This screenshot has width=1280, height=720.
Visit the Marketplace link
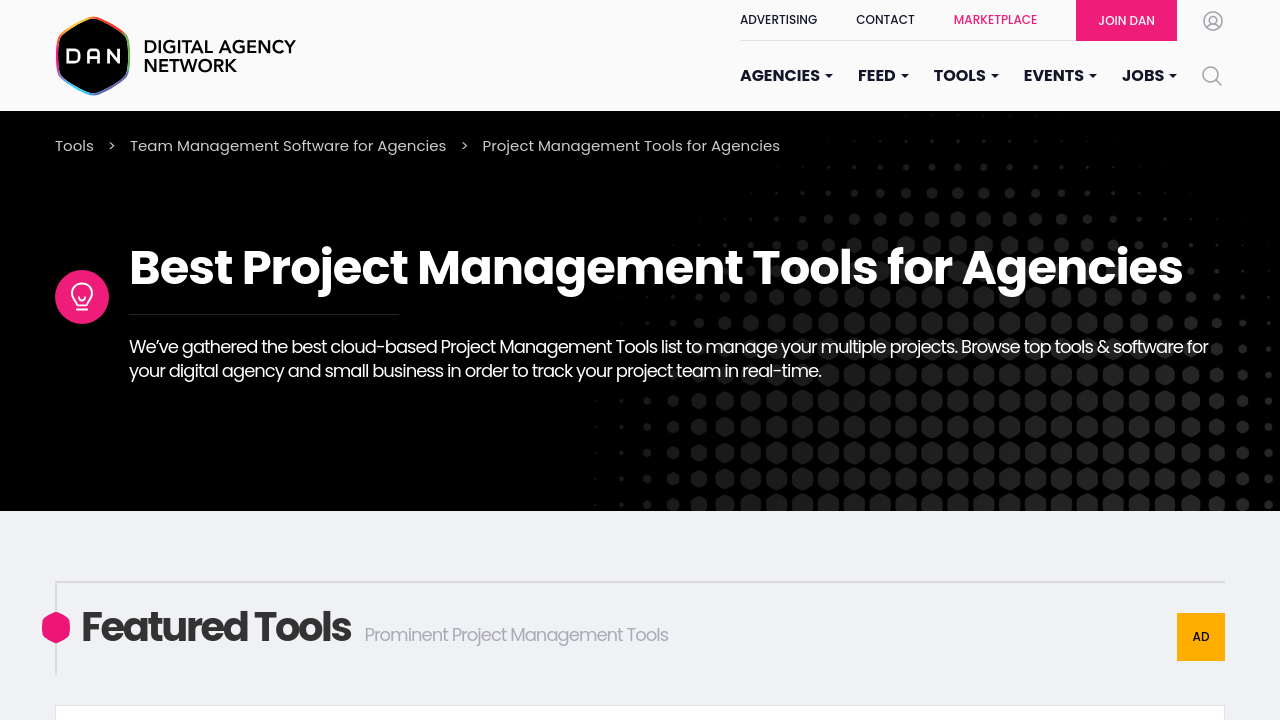995,20
